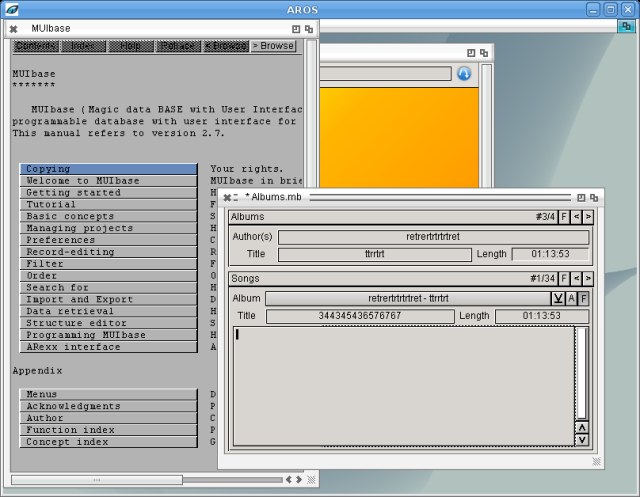Open the Getting started help topic

(108, 193)
